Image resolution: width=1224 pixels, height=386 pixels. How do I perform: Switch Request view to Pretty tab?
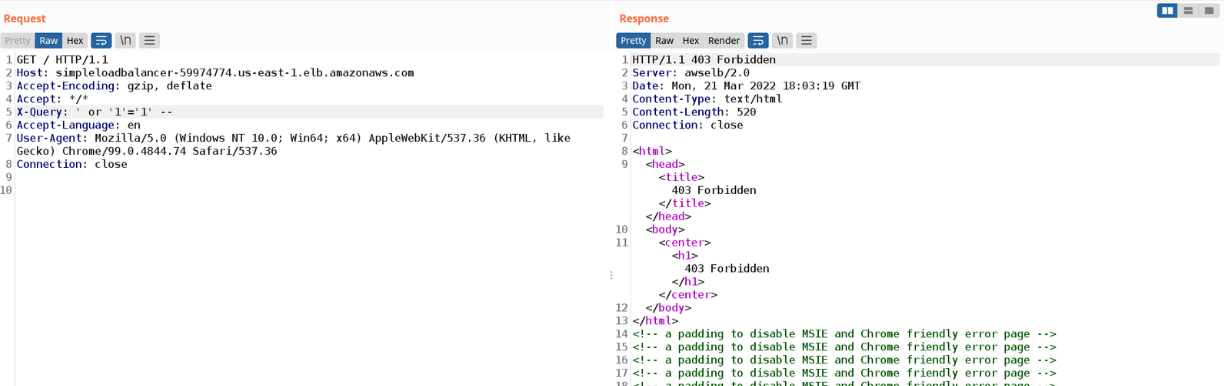[17, 41]
